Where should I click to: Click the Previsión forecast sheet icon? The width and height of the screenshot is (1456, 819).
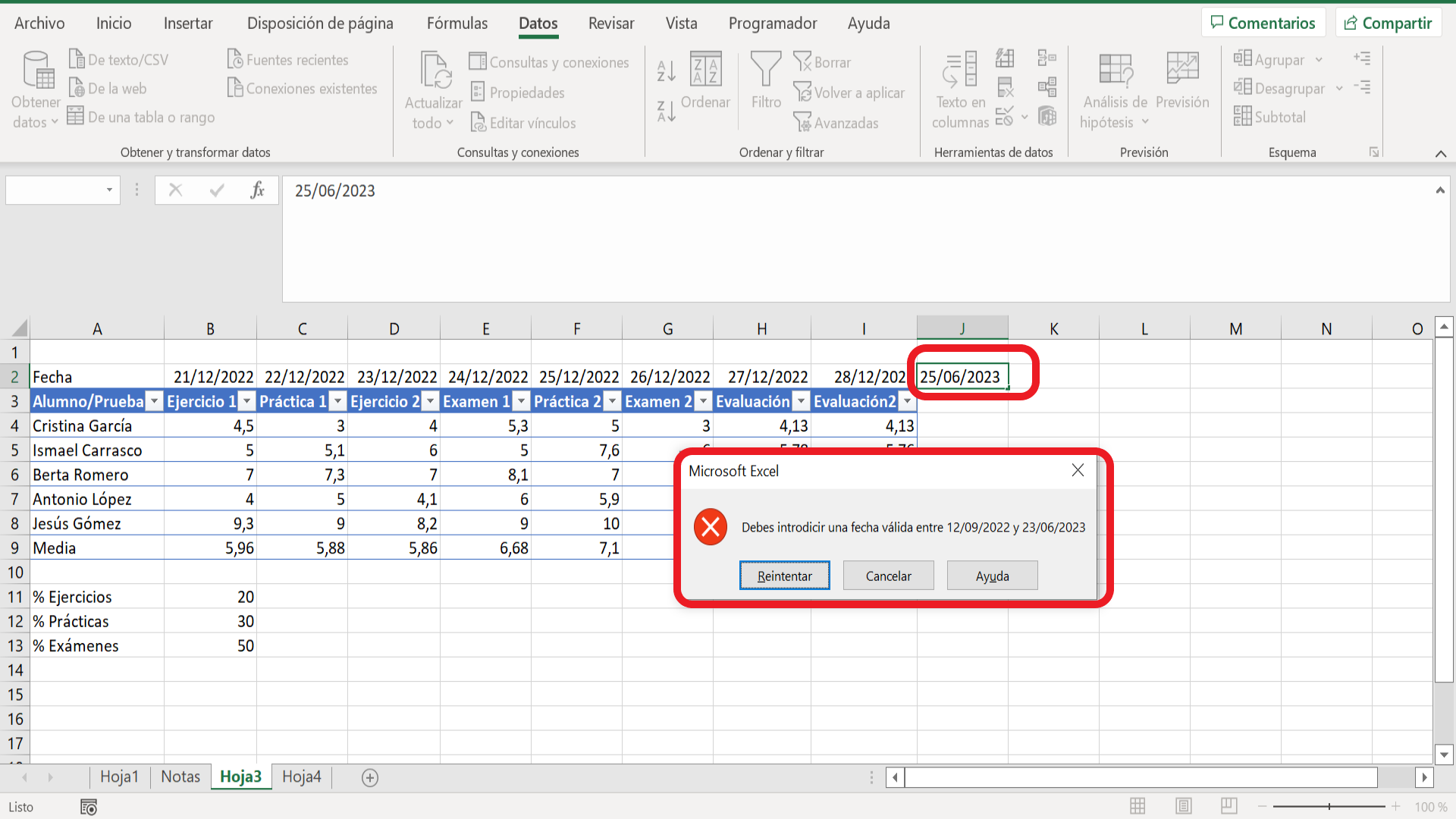point(1182,68)
